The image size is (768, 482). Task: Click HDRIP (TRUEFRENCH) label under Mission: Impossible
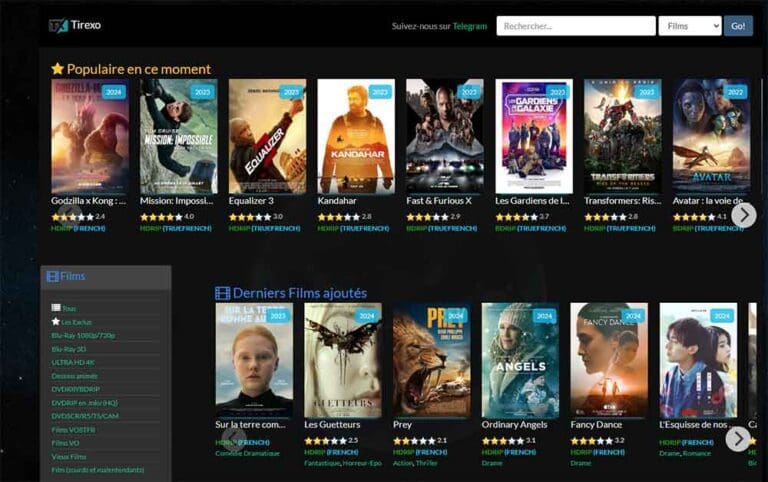tap(176, 228)
